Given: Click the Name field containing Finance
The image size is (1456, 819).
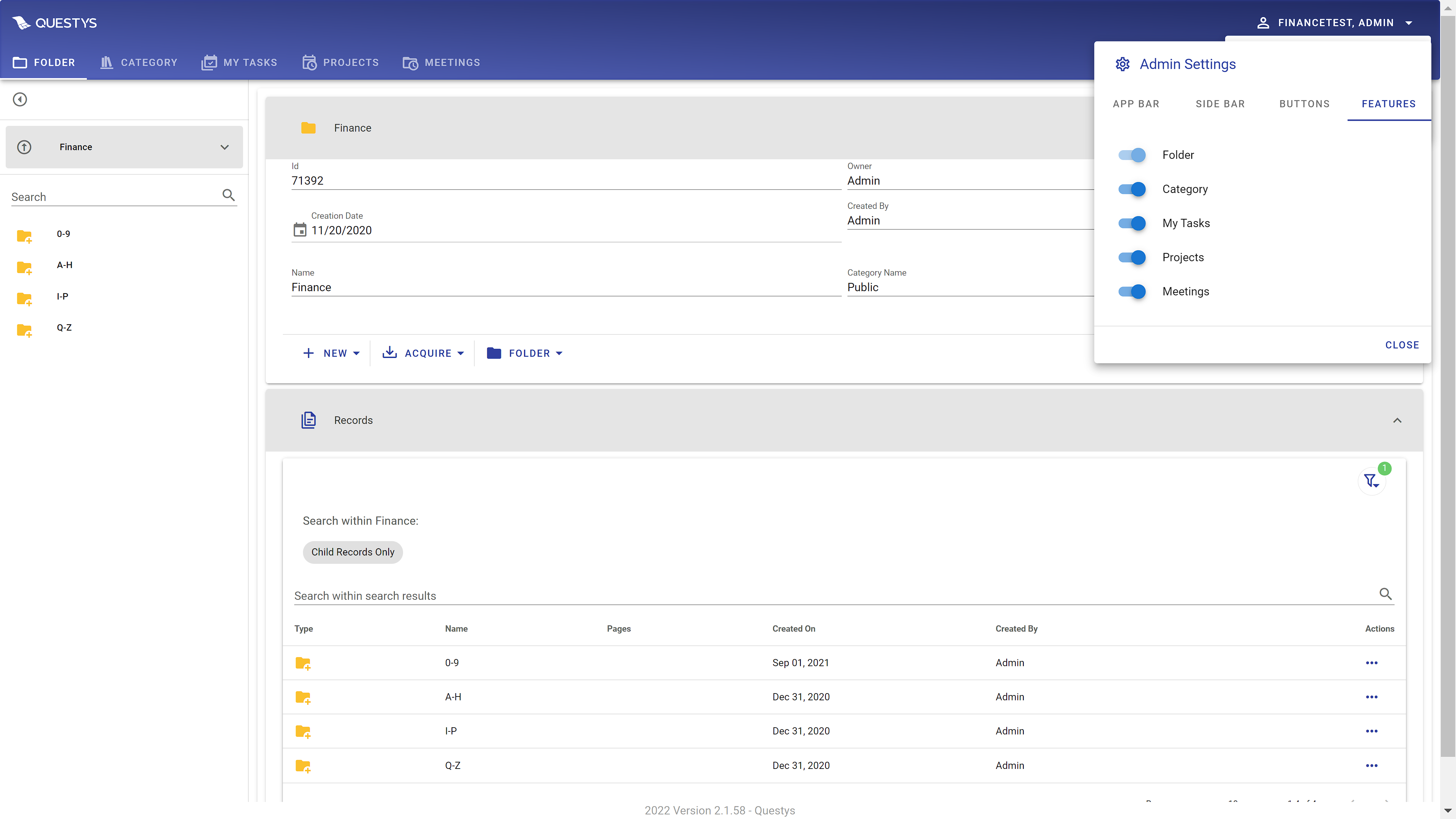Looking at the screenshot, I should click(x=566, y=287).
